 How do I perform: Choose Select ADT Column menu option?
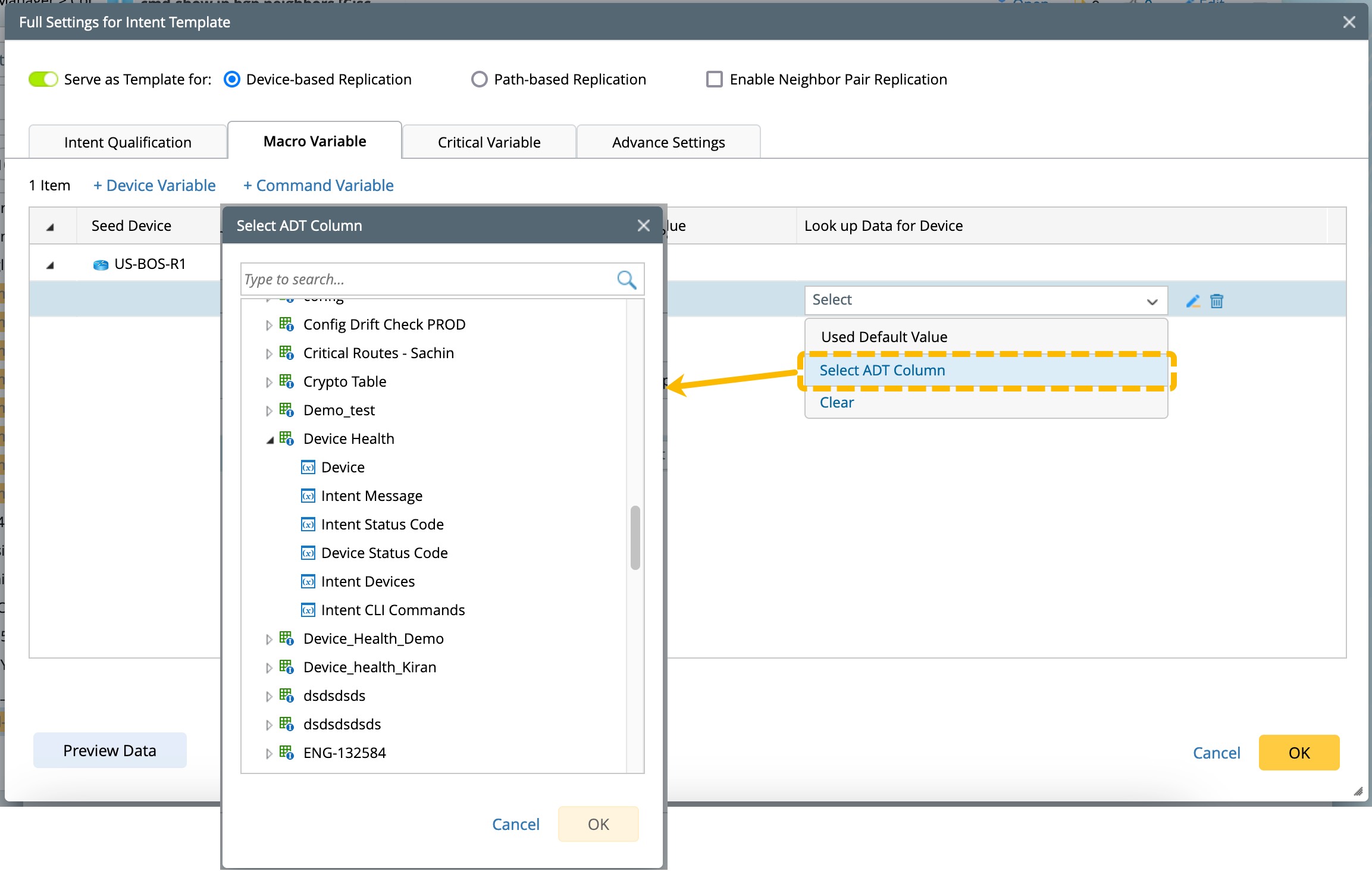[882, 370]
